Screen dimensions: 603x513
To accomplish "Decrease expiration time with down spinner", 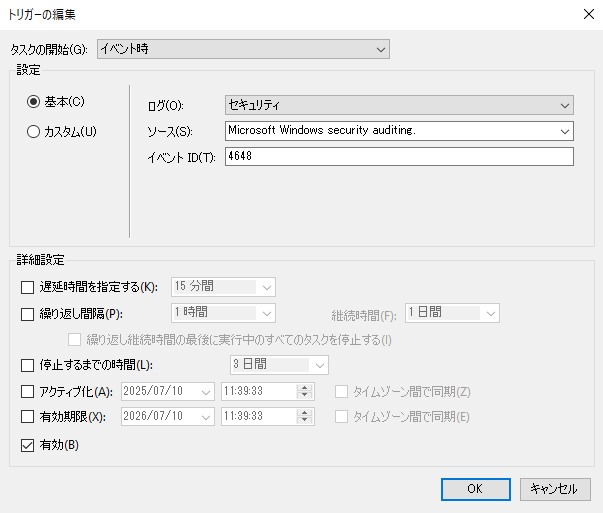I will 305,420.
